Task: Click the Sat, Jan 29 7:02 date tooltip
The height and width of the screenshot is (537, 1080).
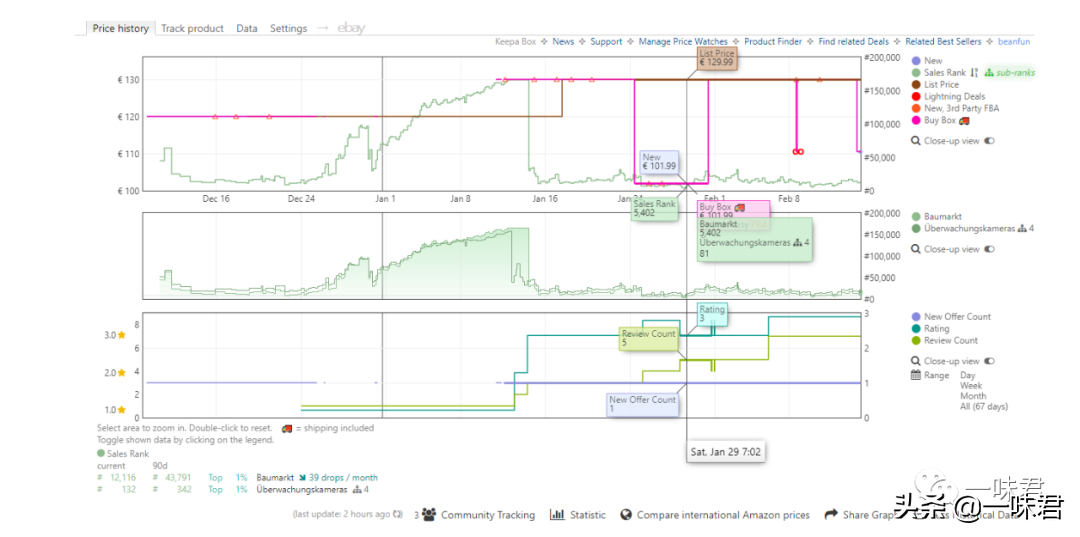Action: tap(726, 452)
